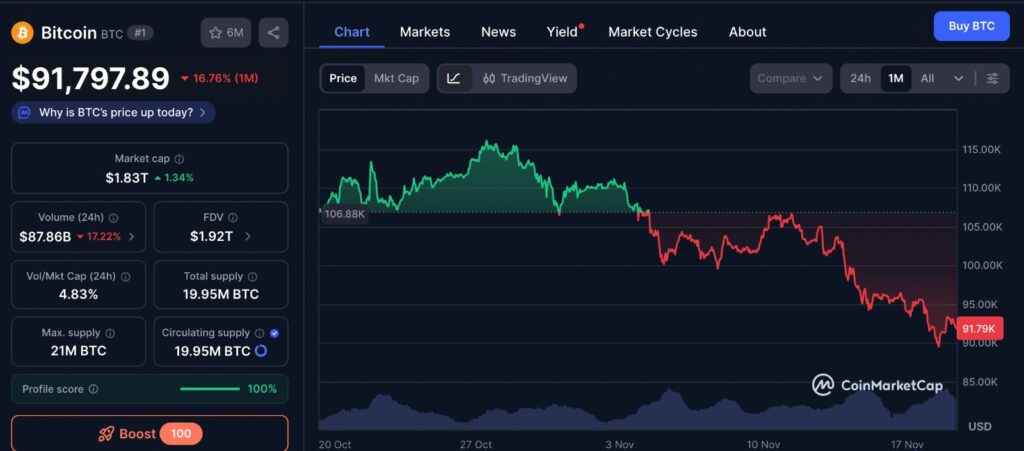Switch to the Markets tab

coord(424,32)
